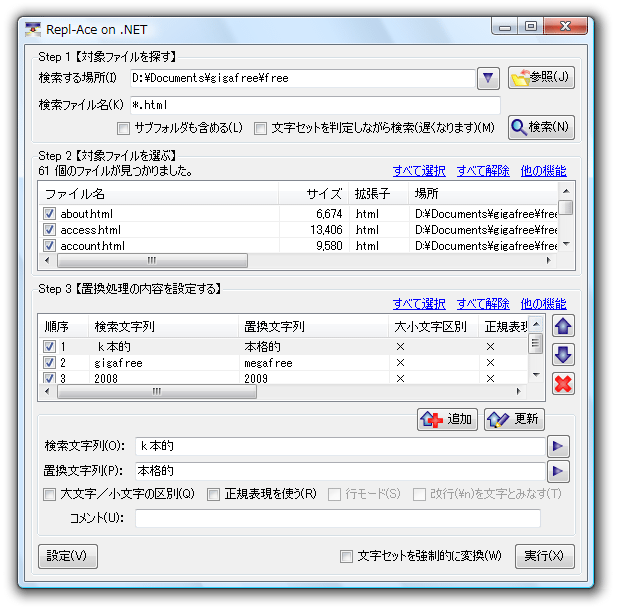Select the access.html file row
617x611 pixels.
coord(298,230)
